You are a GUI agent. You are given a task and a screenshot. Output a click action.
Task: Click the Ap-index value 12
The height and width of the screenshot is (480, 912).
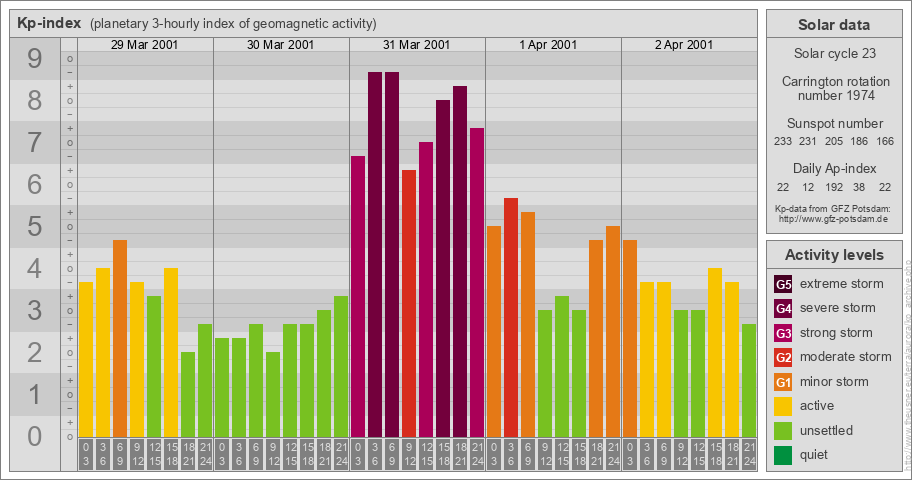[808, 187]
